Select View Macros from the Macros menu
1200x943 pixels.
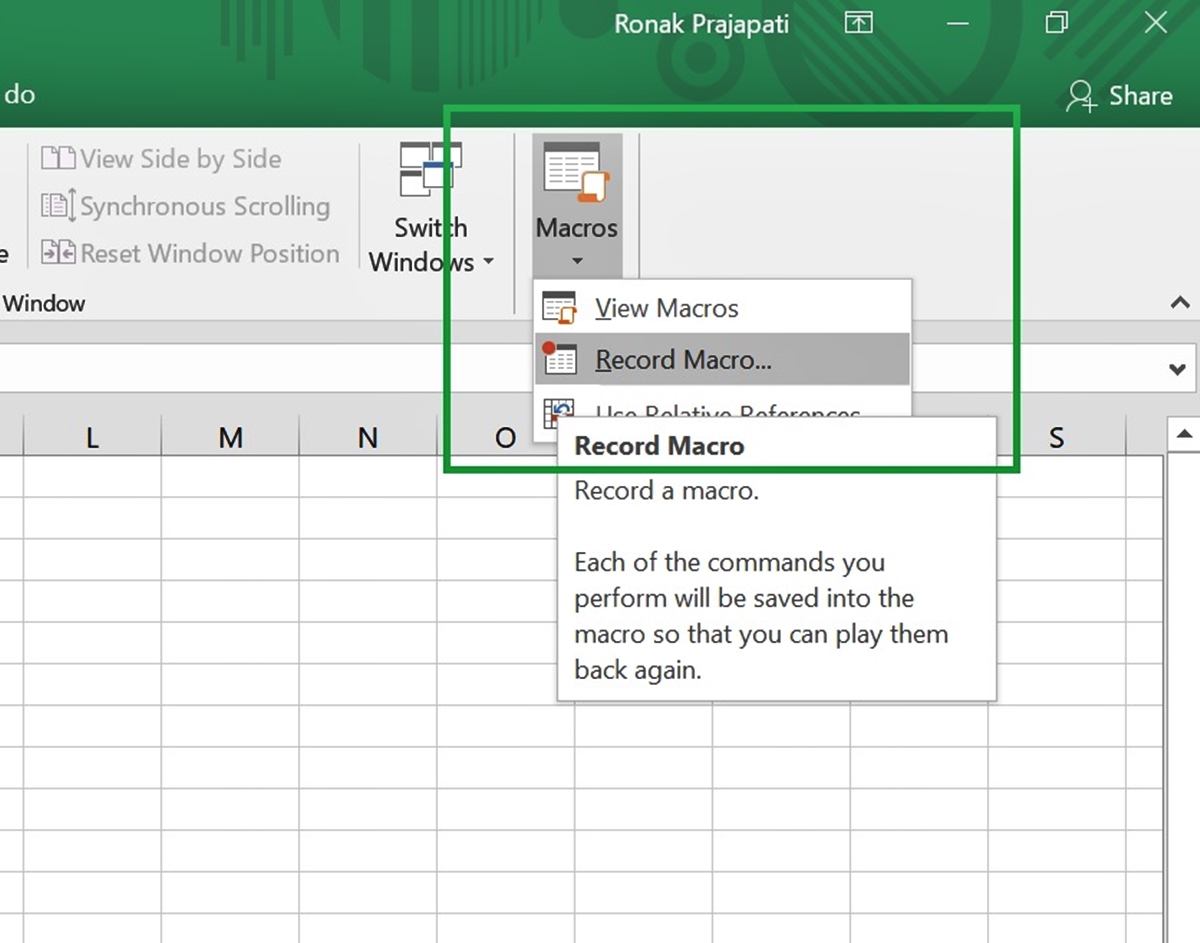coord(667,307)
